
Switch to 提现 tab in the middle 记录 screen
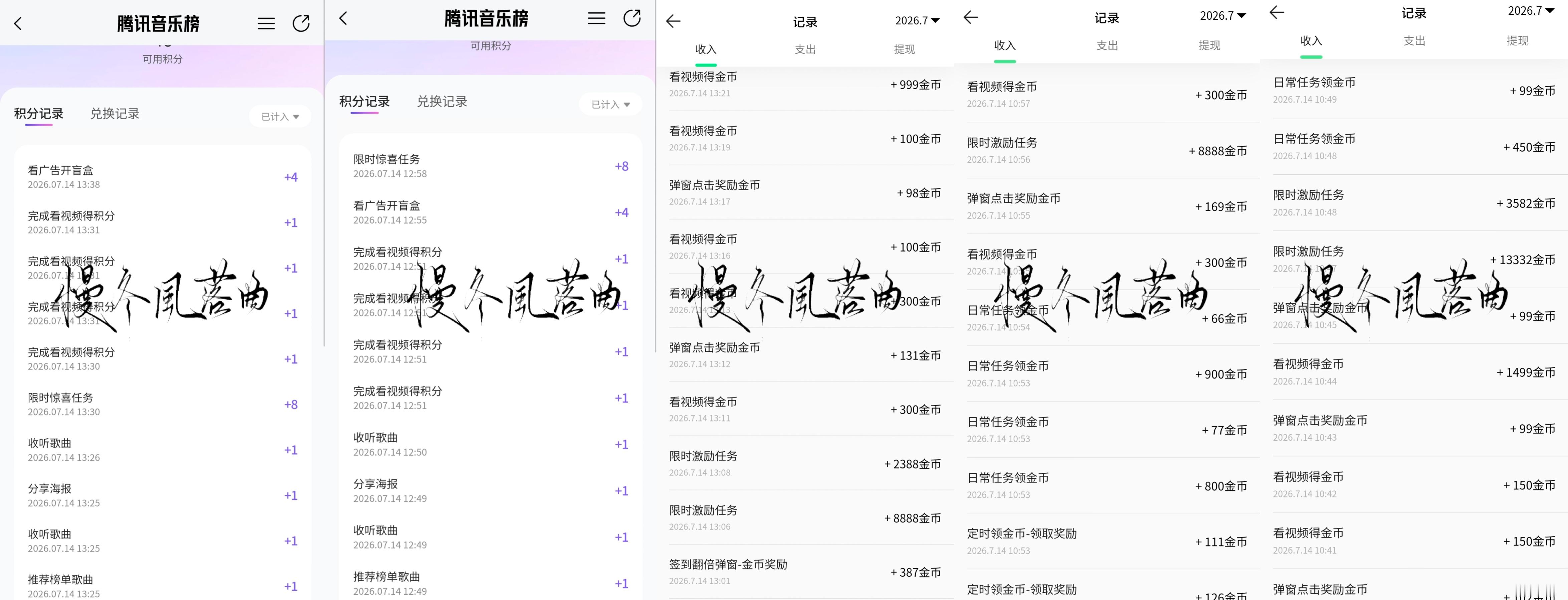905,49
